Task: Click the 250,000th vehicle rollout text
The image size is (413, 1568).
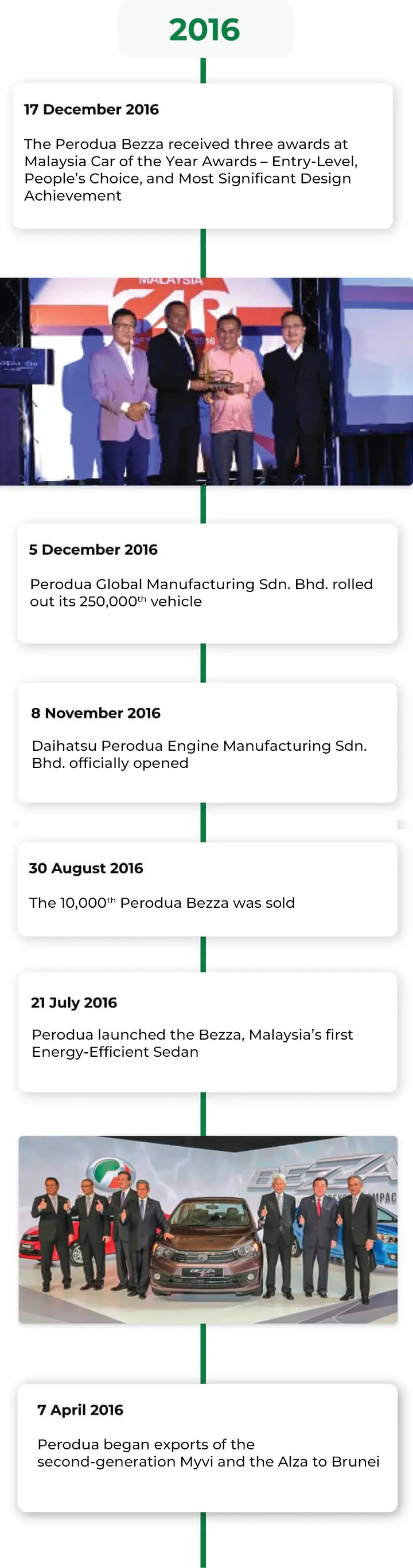Action: point(201,593)
